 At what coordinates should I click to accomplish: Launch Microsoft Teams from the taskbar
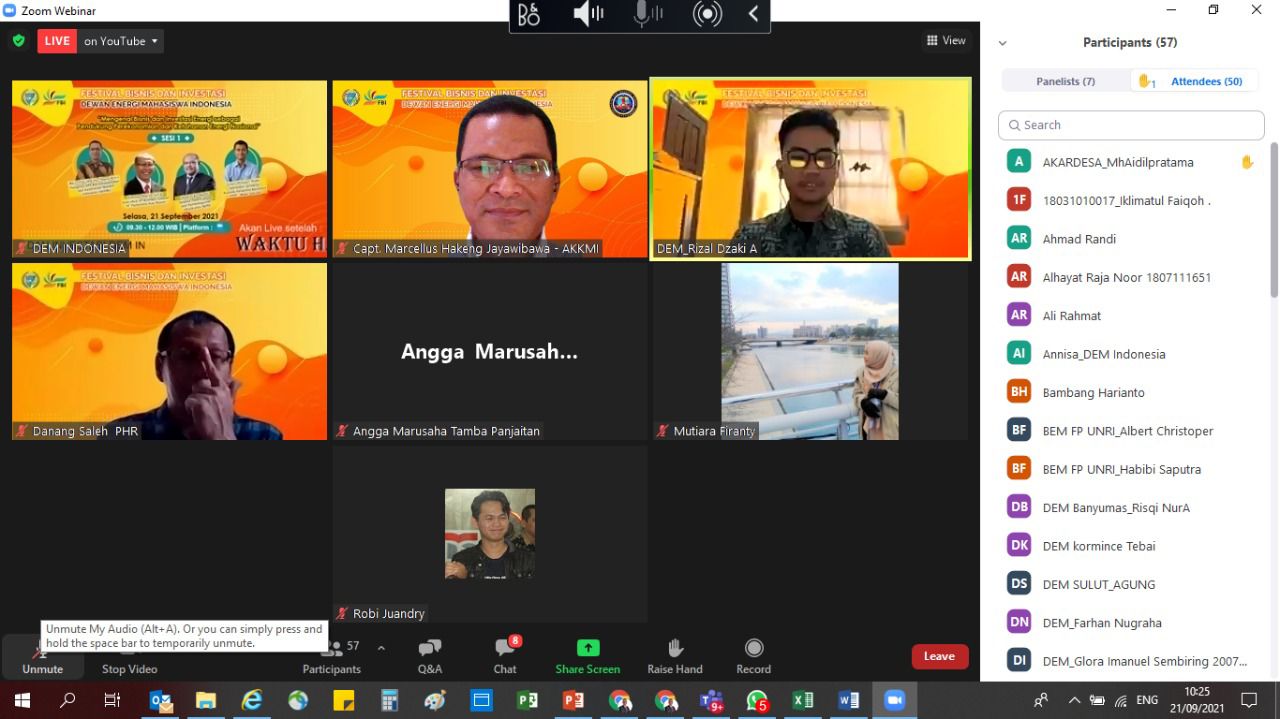(712, 701)
